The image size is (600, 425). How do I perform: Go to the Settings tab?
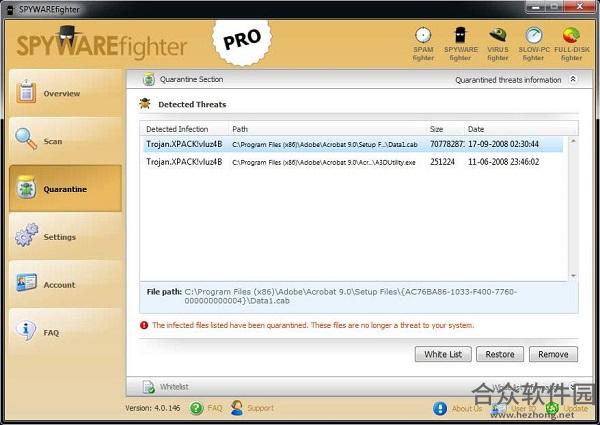[x=65, y=236]
